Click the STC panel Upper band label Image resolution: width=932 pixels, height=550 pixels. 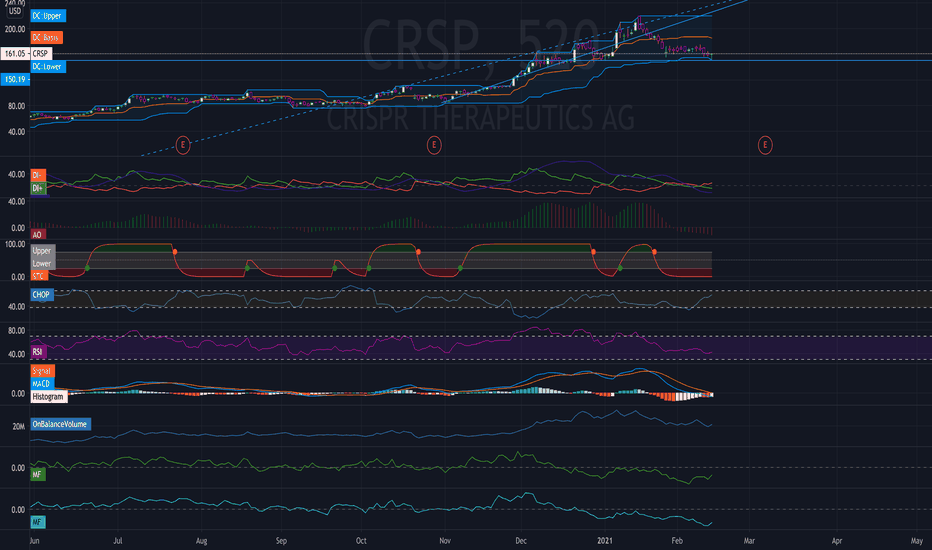pyautogui.click(x=42, y=251)
